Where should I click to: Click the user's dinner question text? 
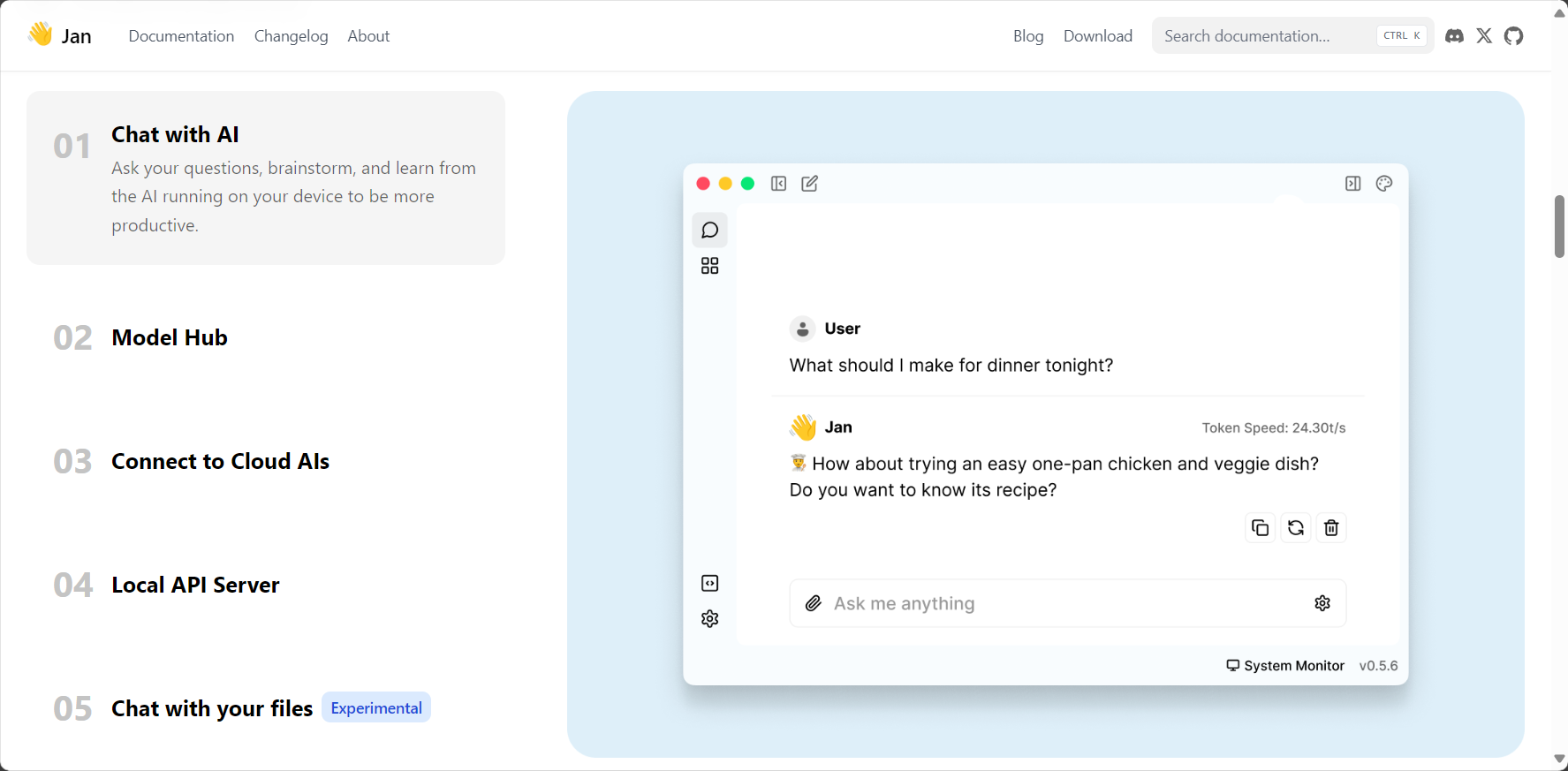pos(951,366)
